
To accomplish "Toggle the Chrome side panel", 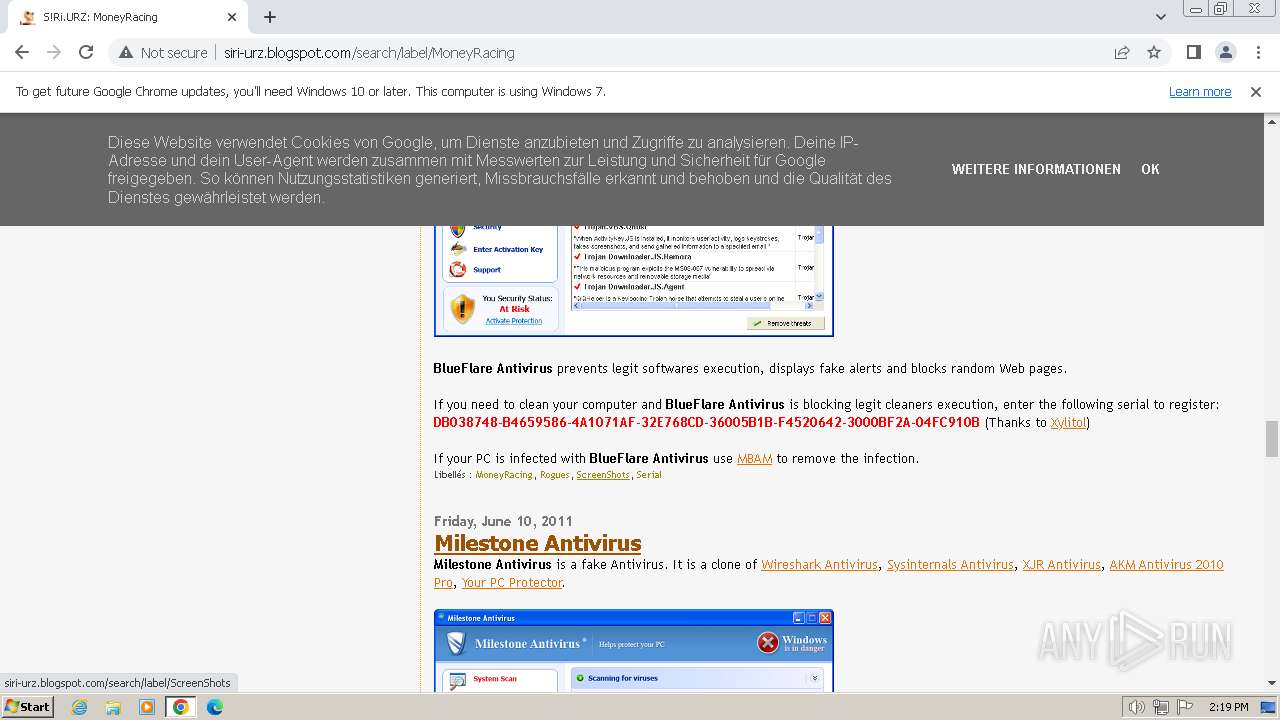I will tap(1194, 53).
